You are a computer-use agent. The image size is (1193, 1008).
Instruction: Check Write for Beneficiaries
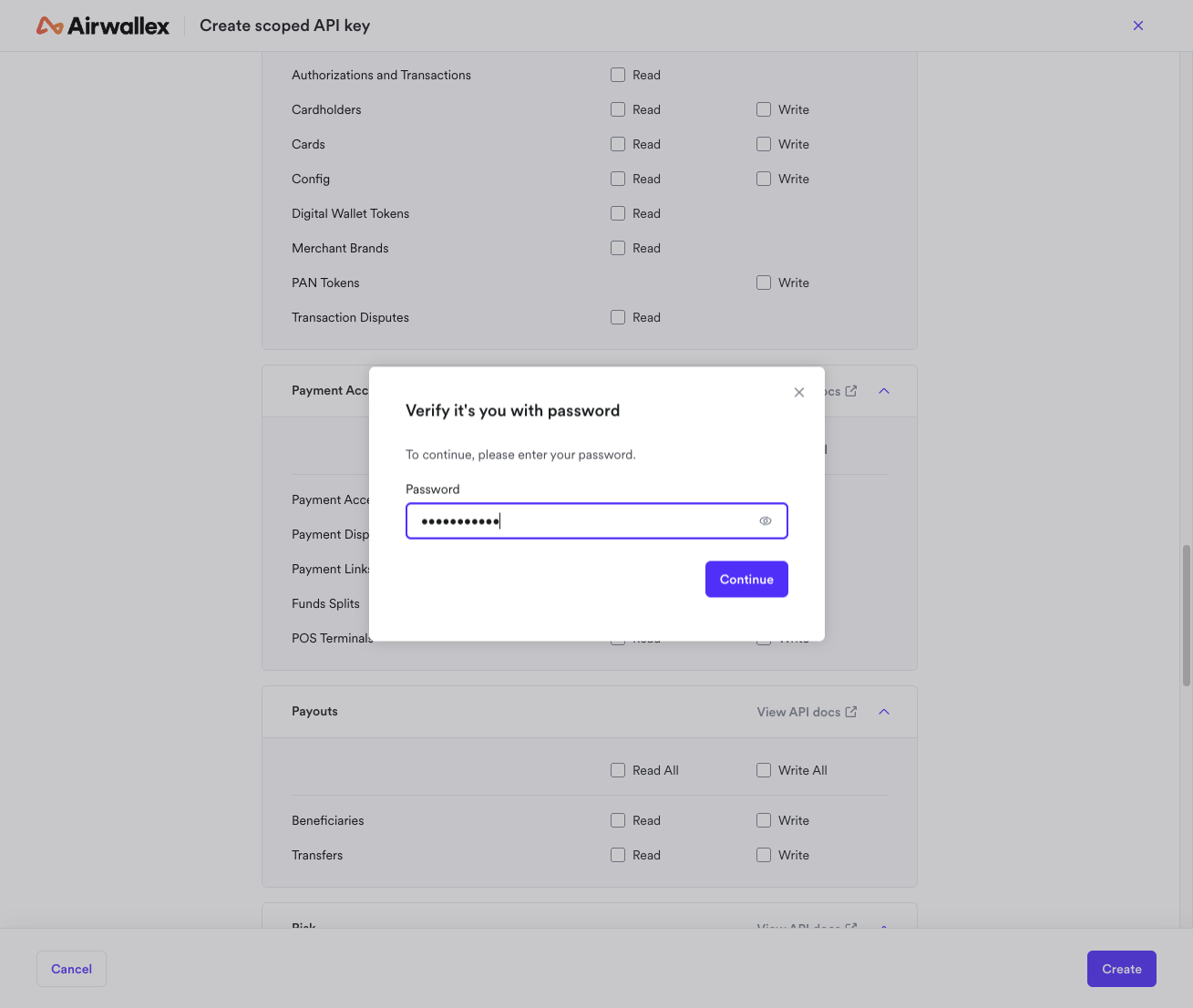(x=764, y=820)
